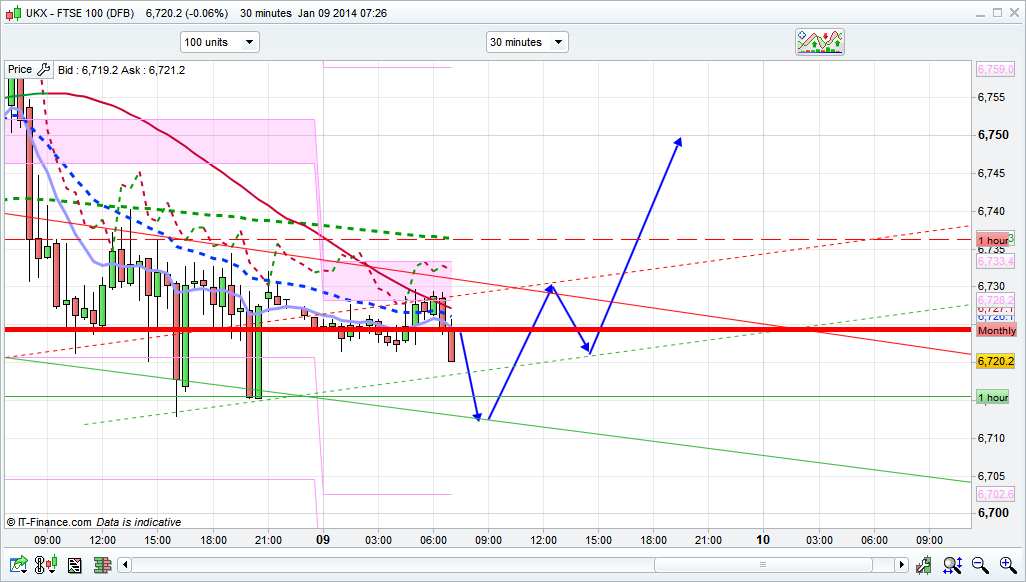Click the volume profile bars icon
1026x582 pixels.
pyautogui.click(x=101, y=566)
